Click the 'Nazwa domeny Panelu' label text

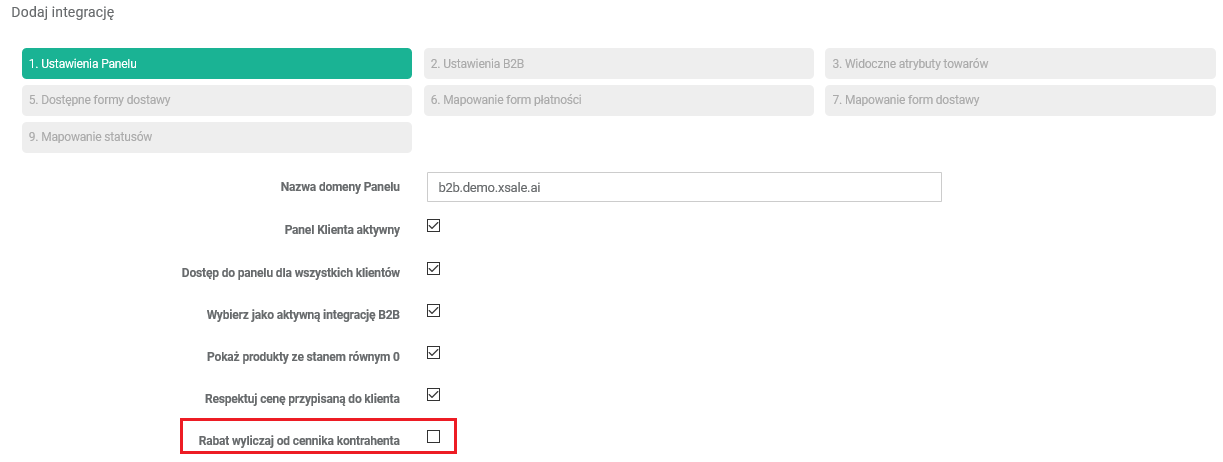pyautogui.click(x=340, y=187)
